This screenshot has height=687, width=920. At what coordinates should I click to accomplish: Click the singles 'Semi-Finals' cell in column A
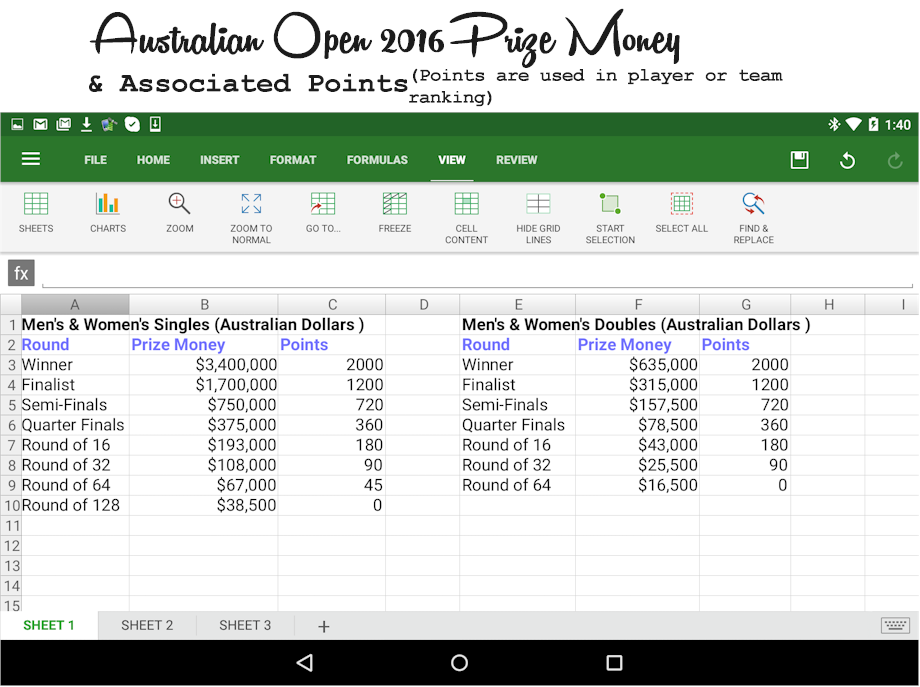75,405
